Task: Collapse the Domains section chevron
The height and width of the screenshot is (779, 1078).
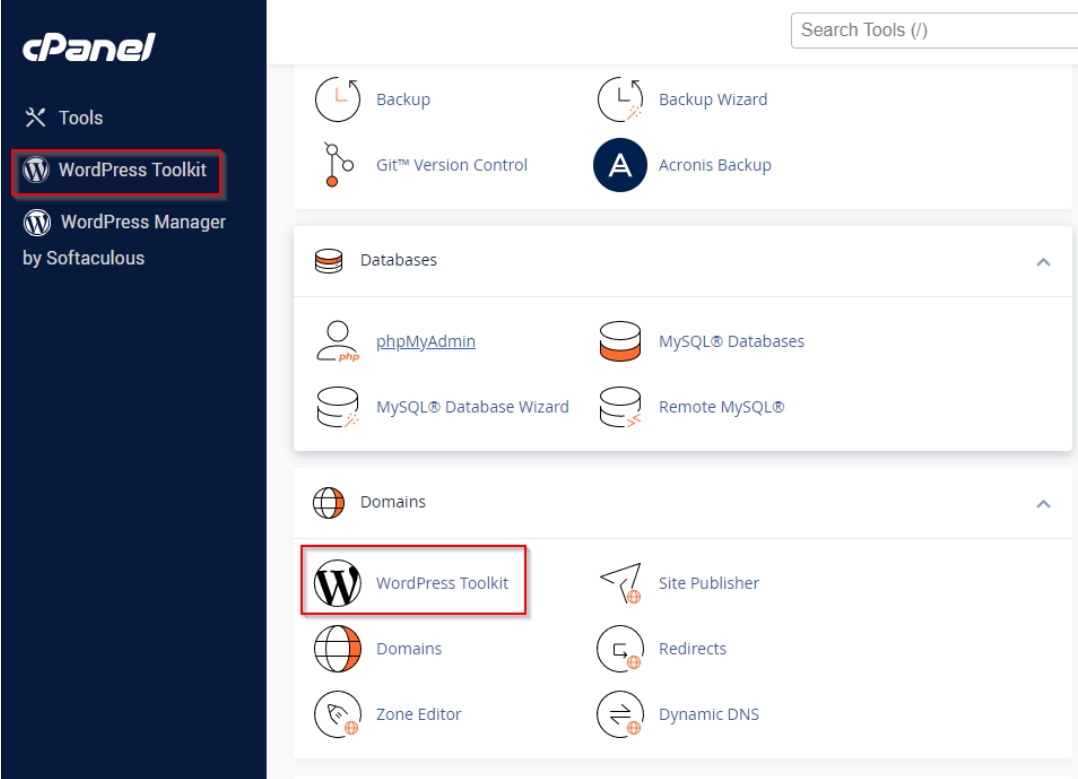Action: [1043, 502]
